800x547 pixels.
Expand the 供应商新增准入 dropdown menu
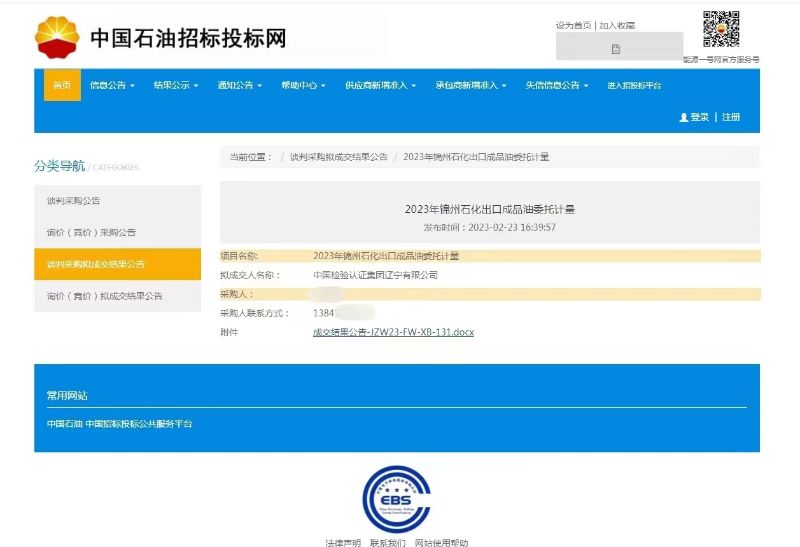[381, 85]
